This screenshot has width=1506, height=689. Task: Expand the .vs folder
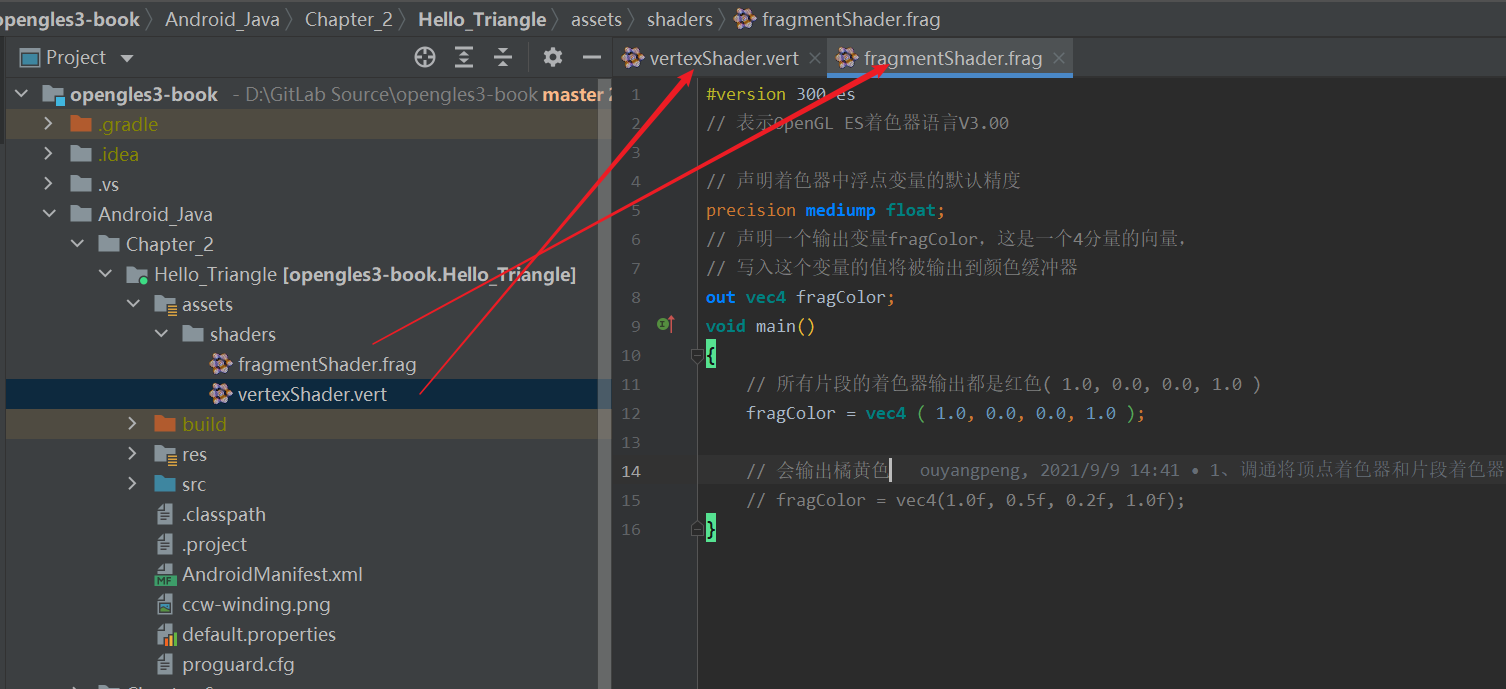pyautogui.click(x=48, y=184)
